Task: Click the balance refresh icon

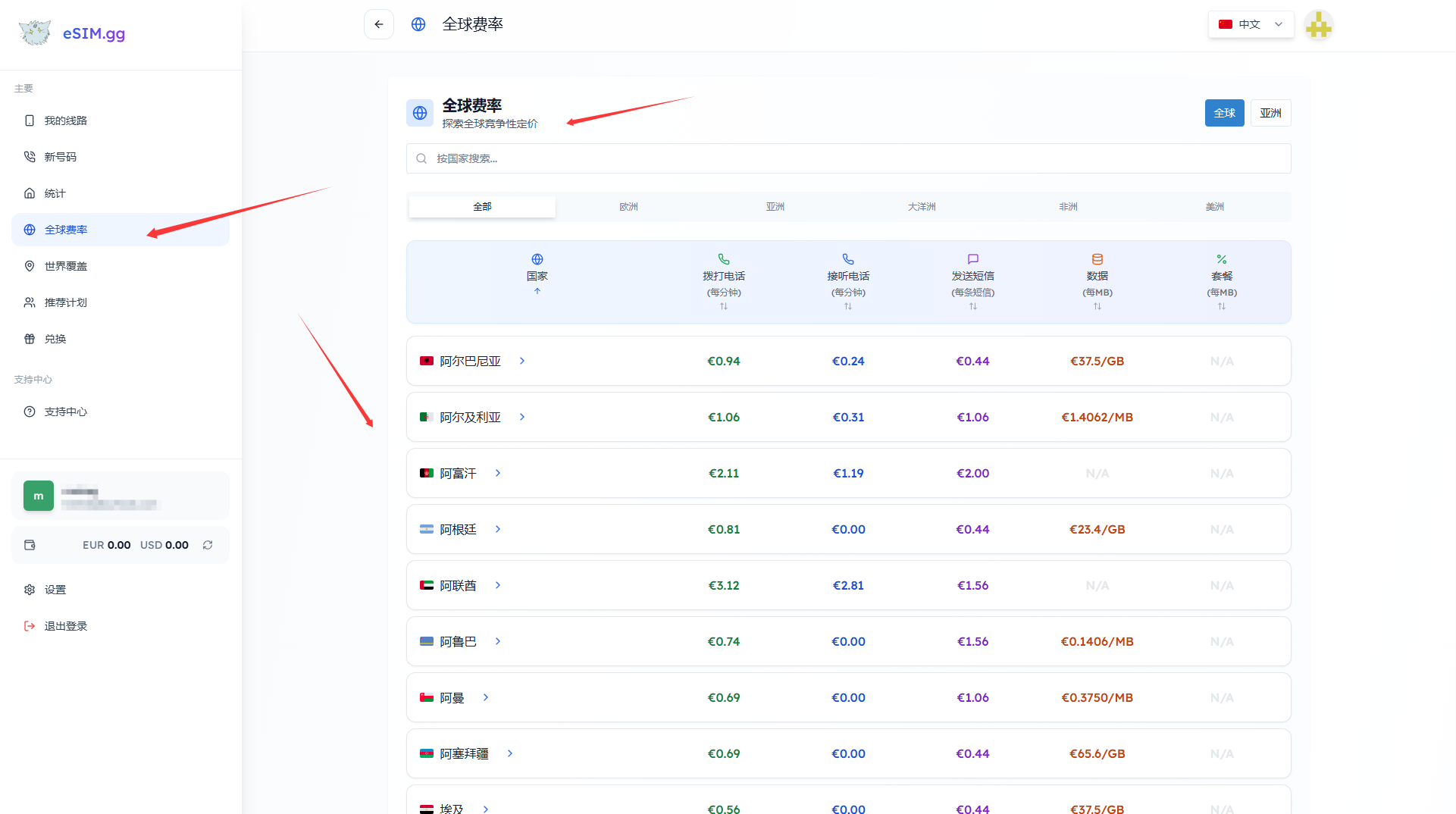Action: 208,545
